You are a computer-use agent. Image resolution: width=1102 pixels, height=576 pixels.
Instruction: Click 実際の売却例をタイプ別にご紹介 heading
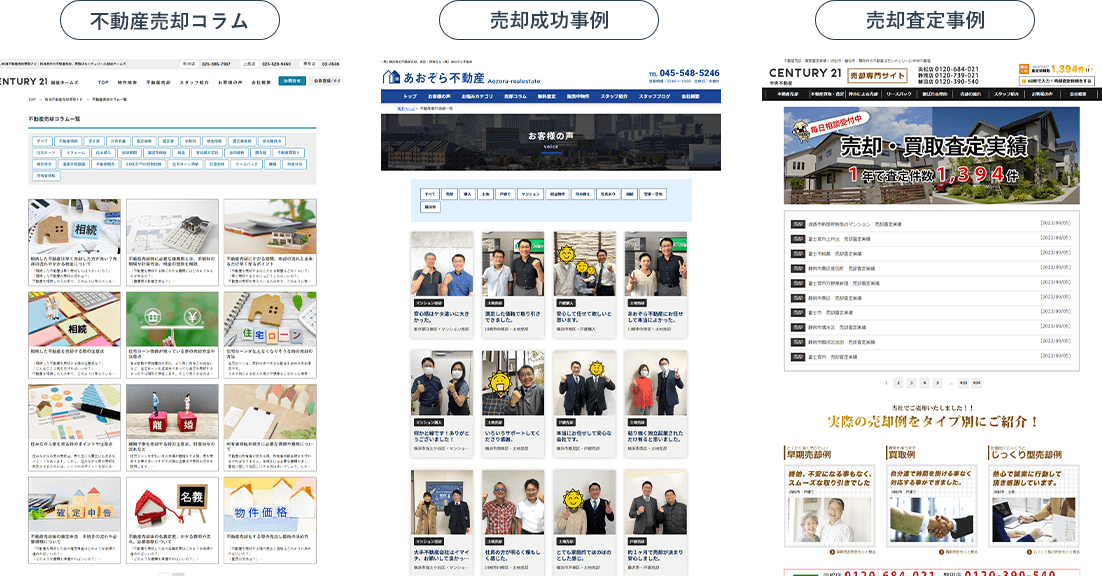point(932,421)
